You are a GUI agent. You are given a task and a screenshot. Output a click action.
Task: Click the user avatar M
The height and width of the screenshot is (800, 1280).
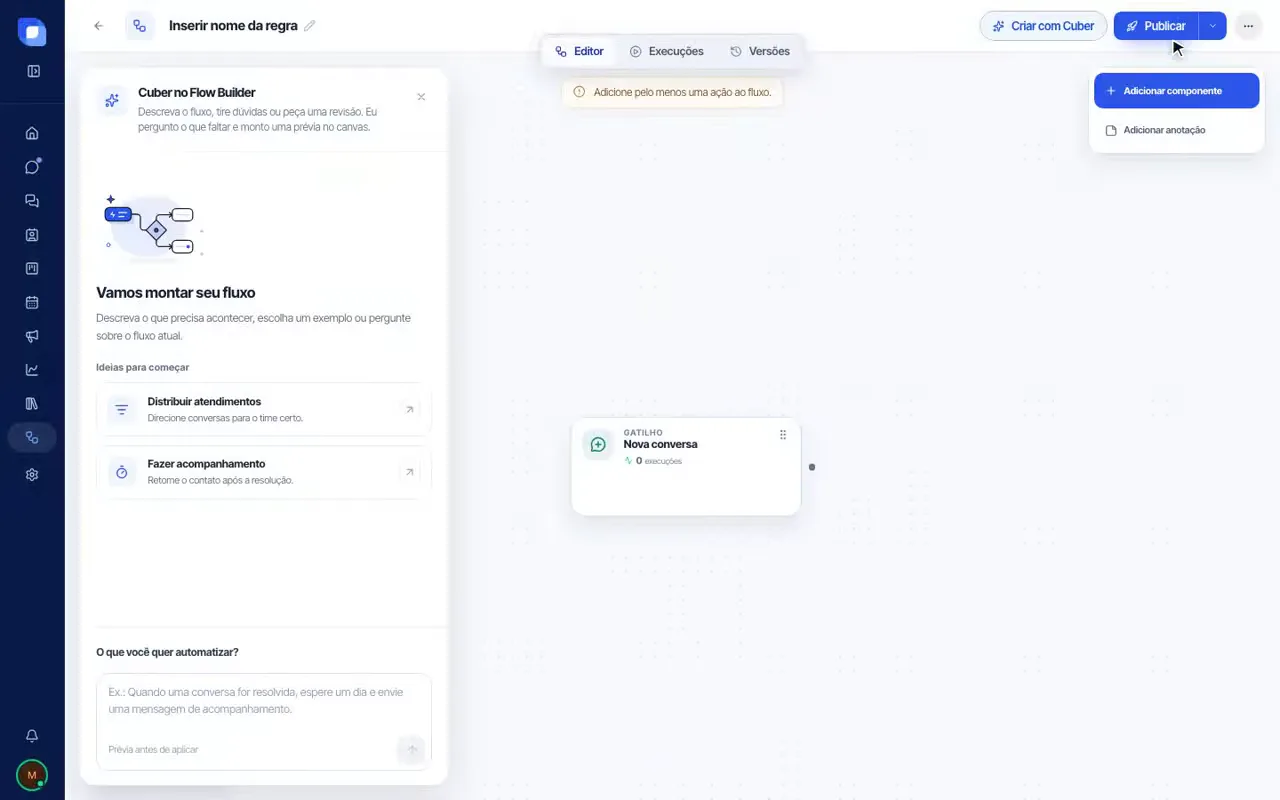(x=32, y=775)
